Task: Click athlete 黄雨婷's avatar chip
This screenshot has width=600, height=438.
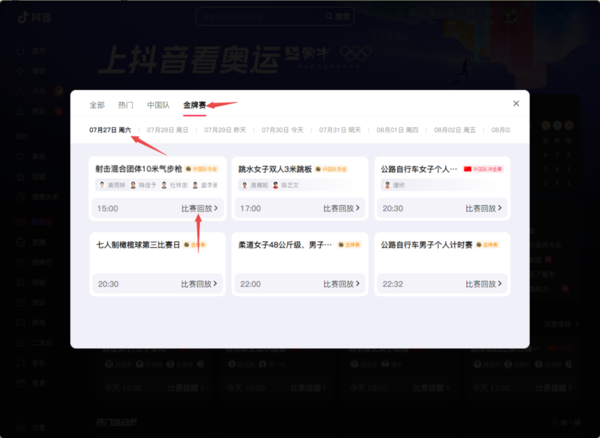Action: pyautogui.click(x=112, y=185)
